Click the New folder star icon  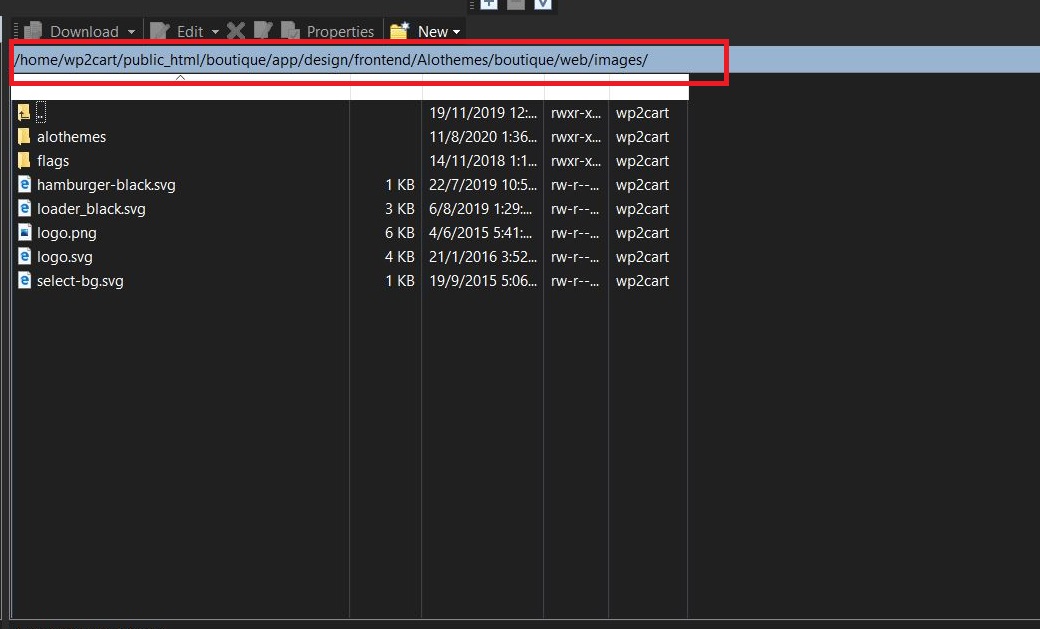coord(400,32)
